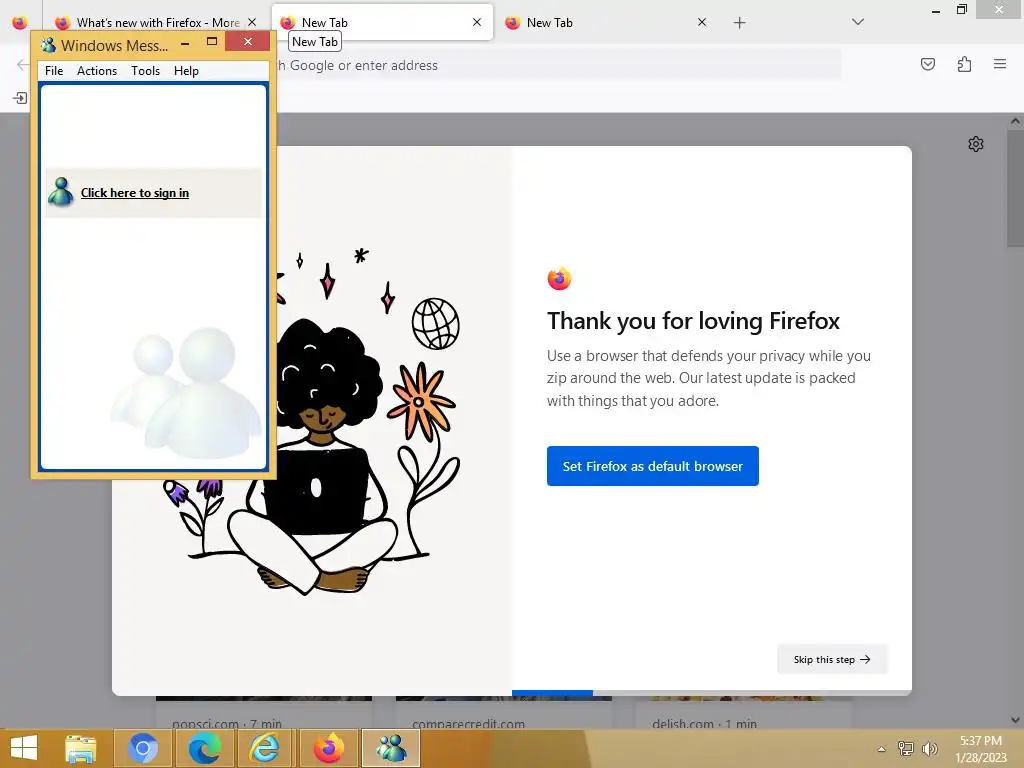Click the Firefox address bar

(558, 65)
